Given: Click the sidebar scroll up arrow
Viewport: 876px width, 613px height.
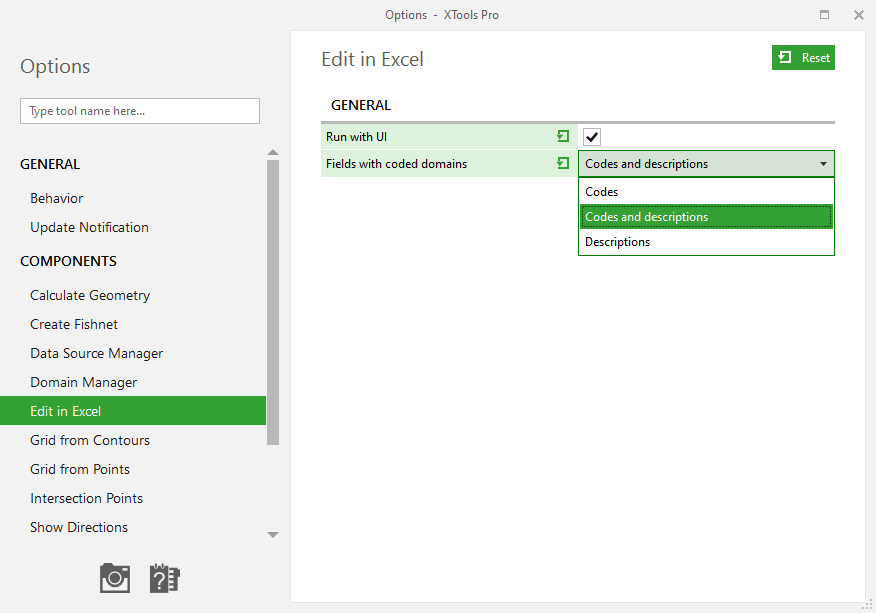Looking at the screenshot, I should point(273,152).
